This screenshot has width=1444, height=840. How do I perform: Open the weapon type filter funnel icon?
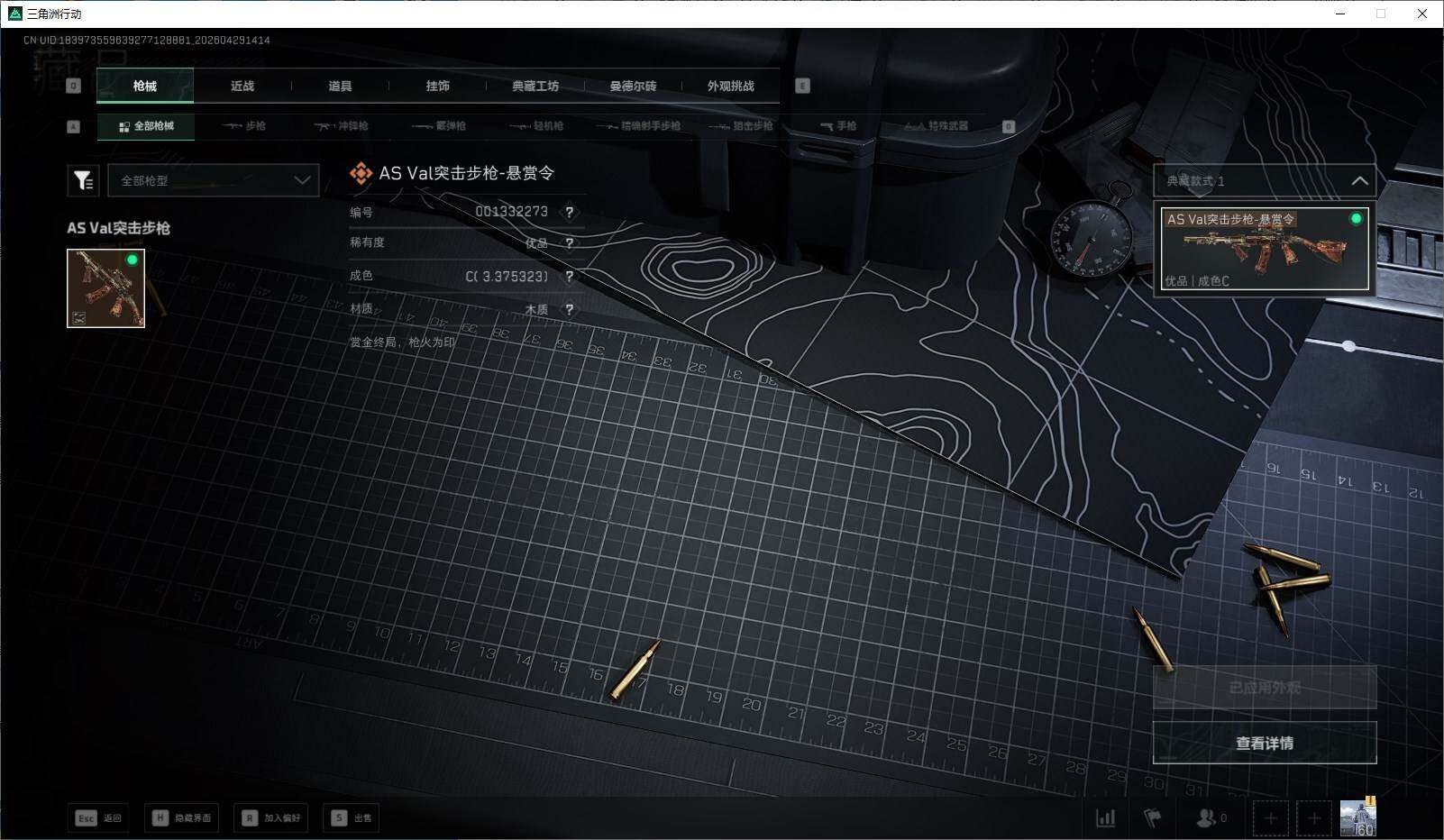coord(83,179)
